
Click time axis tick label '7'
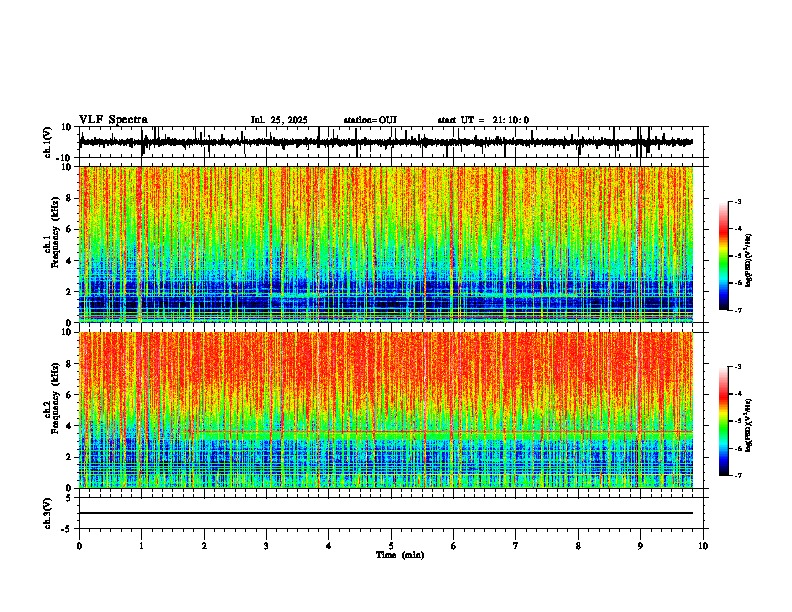(x=516, y=546)
